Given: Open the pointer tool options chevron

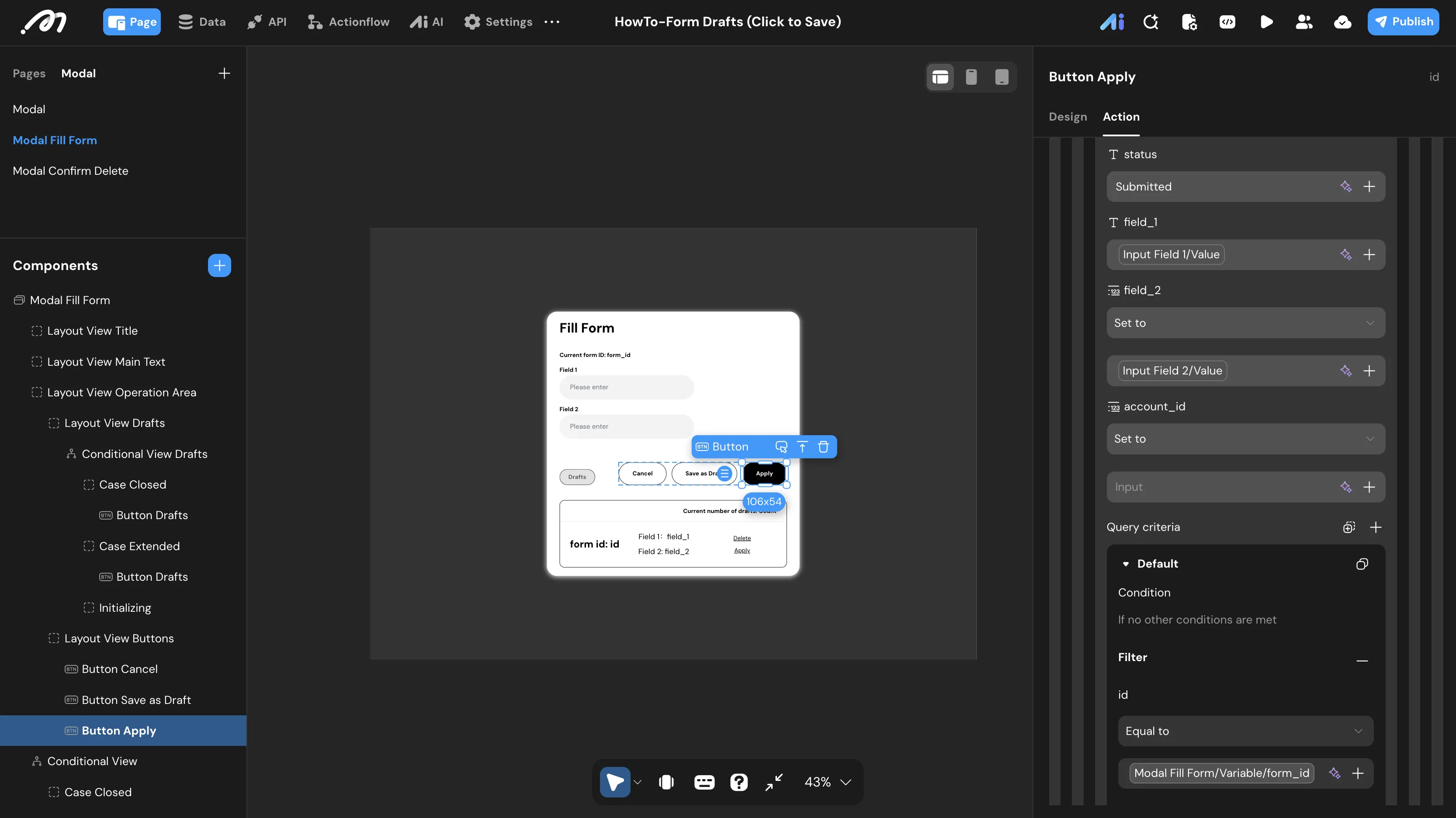Looking at the screenshot, I should pos(638,782).
